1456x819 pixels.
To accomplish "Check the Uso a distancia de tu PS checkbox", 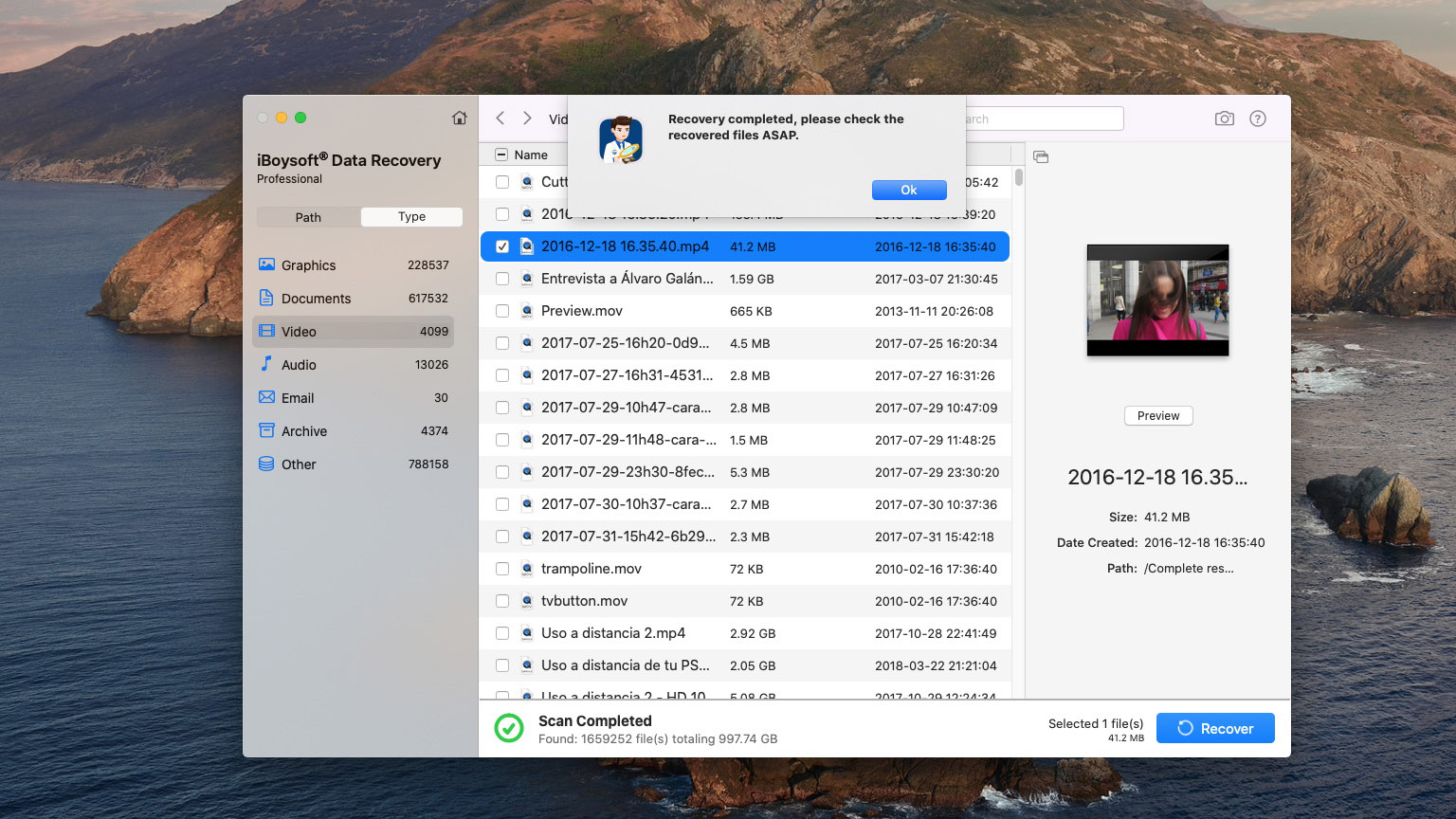I will [x=502, y=665].
